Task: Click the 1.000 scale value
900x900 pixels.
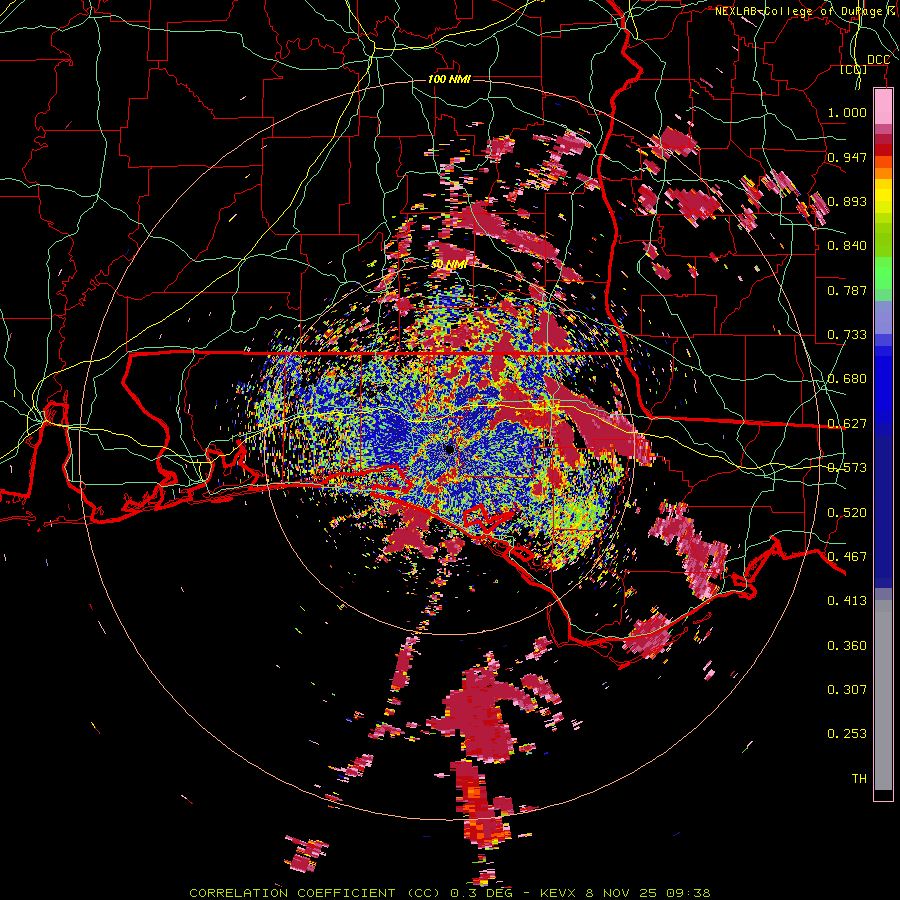Action: point(847,112)
